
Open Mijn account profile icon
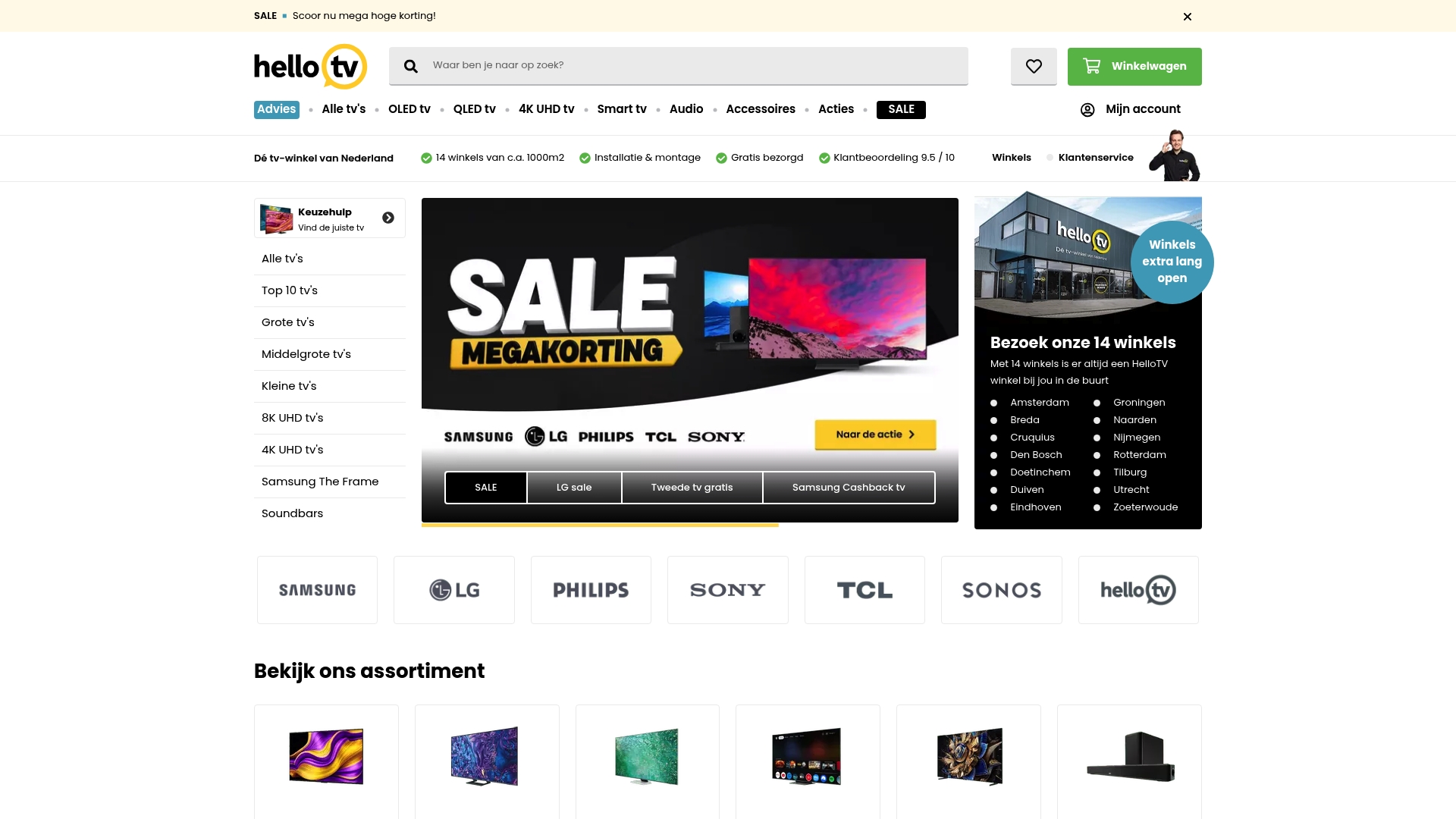(x=1087, y=110)
